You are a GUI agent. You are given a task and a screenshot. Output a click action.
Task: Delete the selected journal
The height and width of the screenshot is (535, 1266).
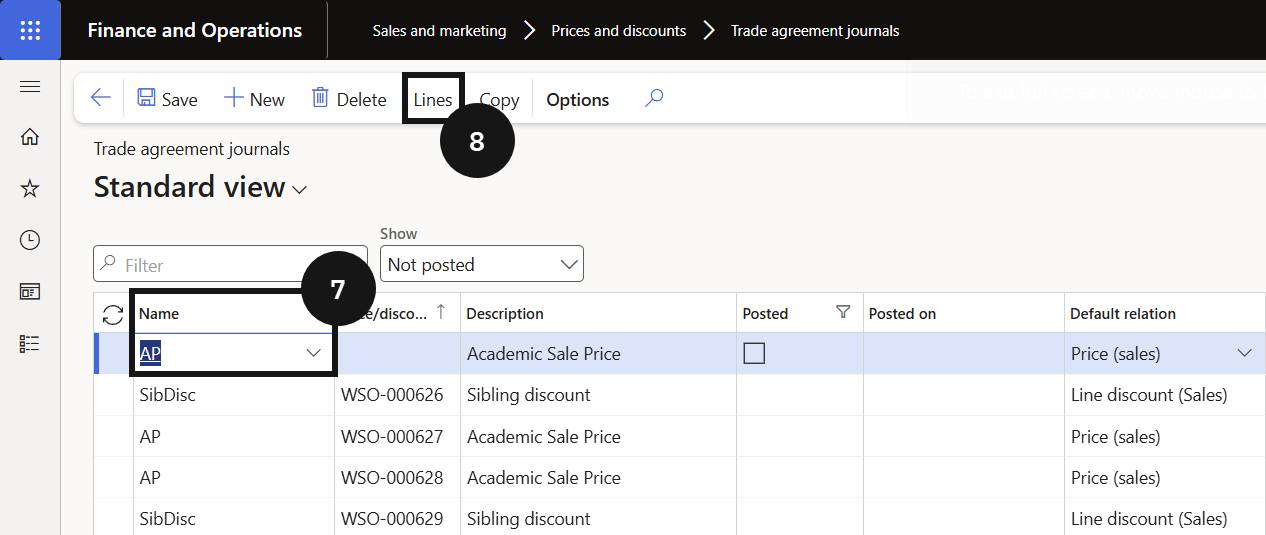(x=349, y=99)
